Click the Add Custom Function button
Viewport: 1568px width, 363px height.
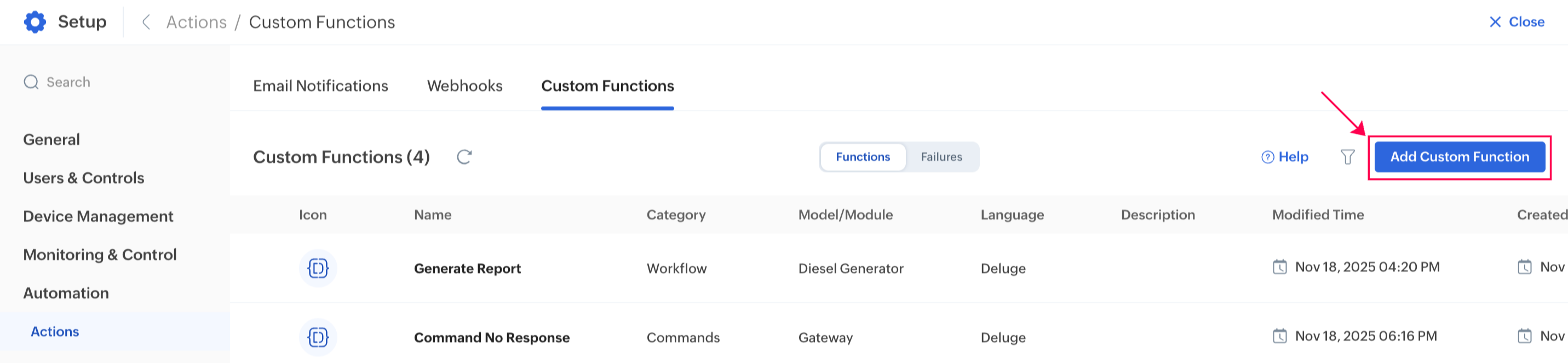pos(1459,157)
